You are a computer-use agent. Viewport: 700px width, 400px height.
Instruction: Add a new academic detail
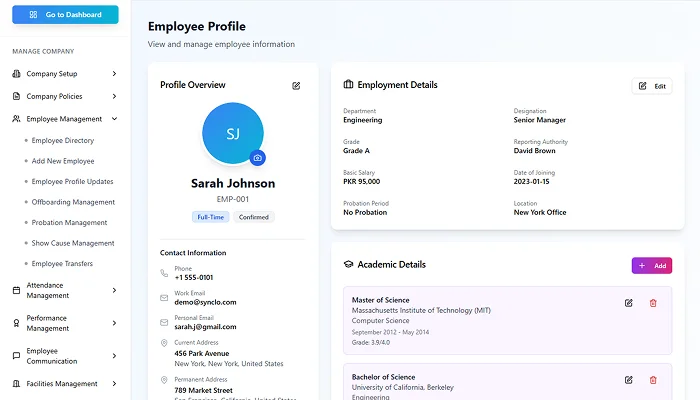coord(651,265)
